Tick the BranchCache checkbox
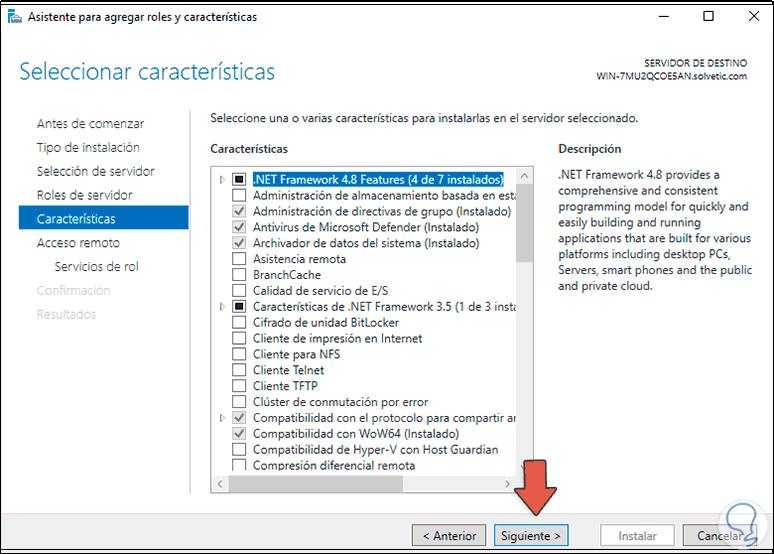774x554 pixels. click(x=239, y=275)
